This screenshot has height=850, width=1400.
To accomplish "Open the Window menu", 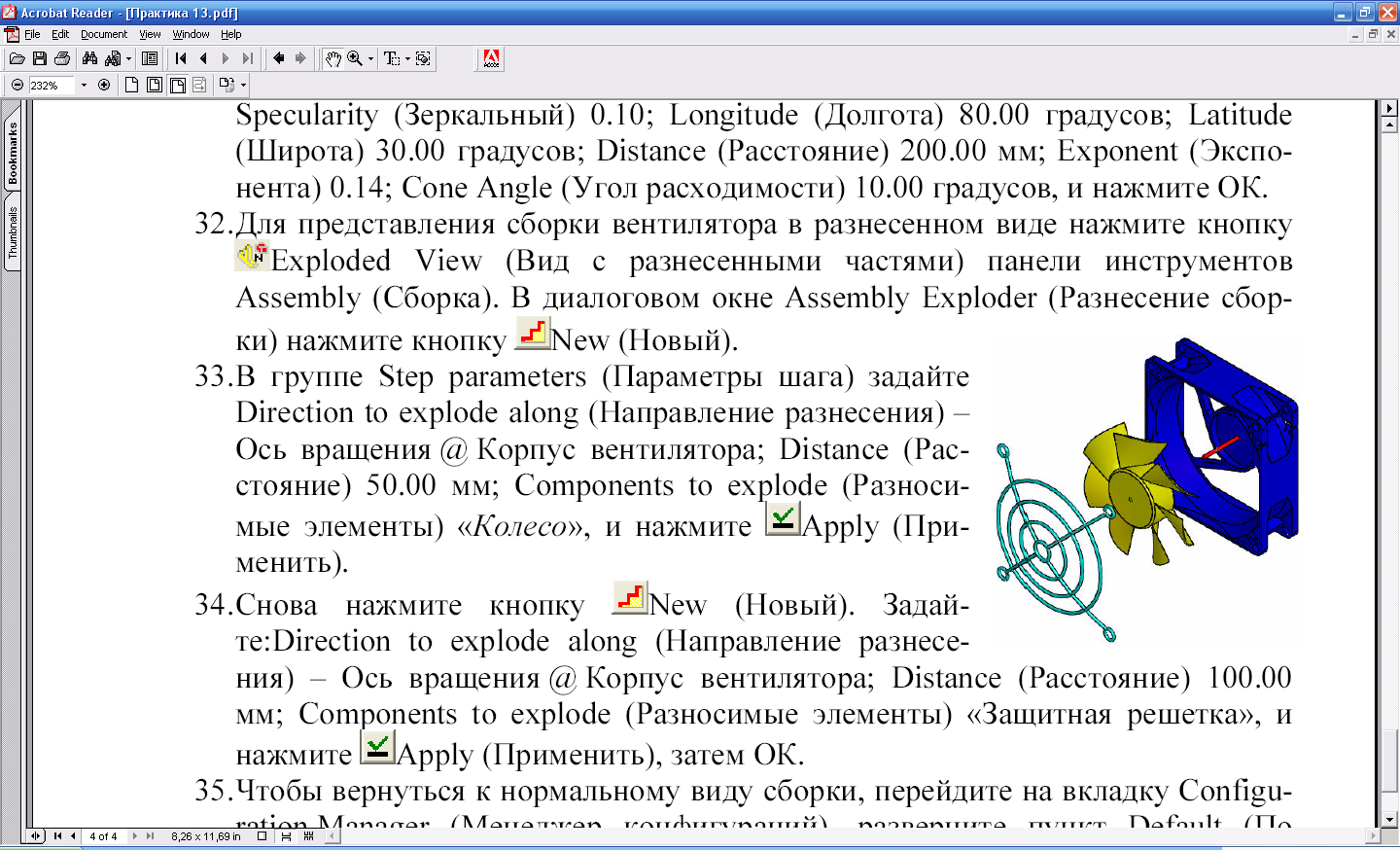I will tap(191, 34).
